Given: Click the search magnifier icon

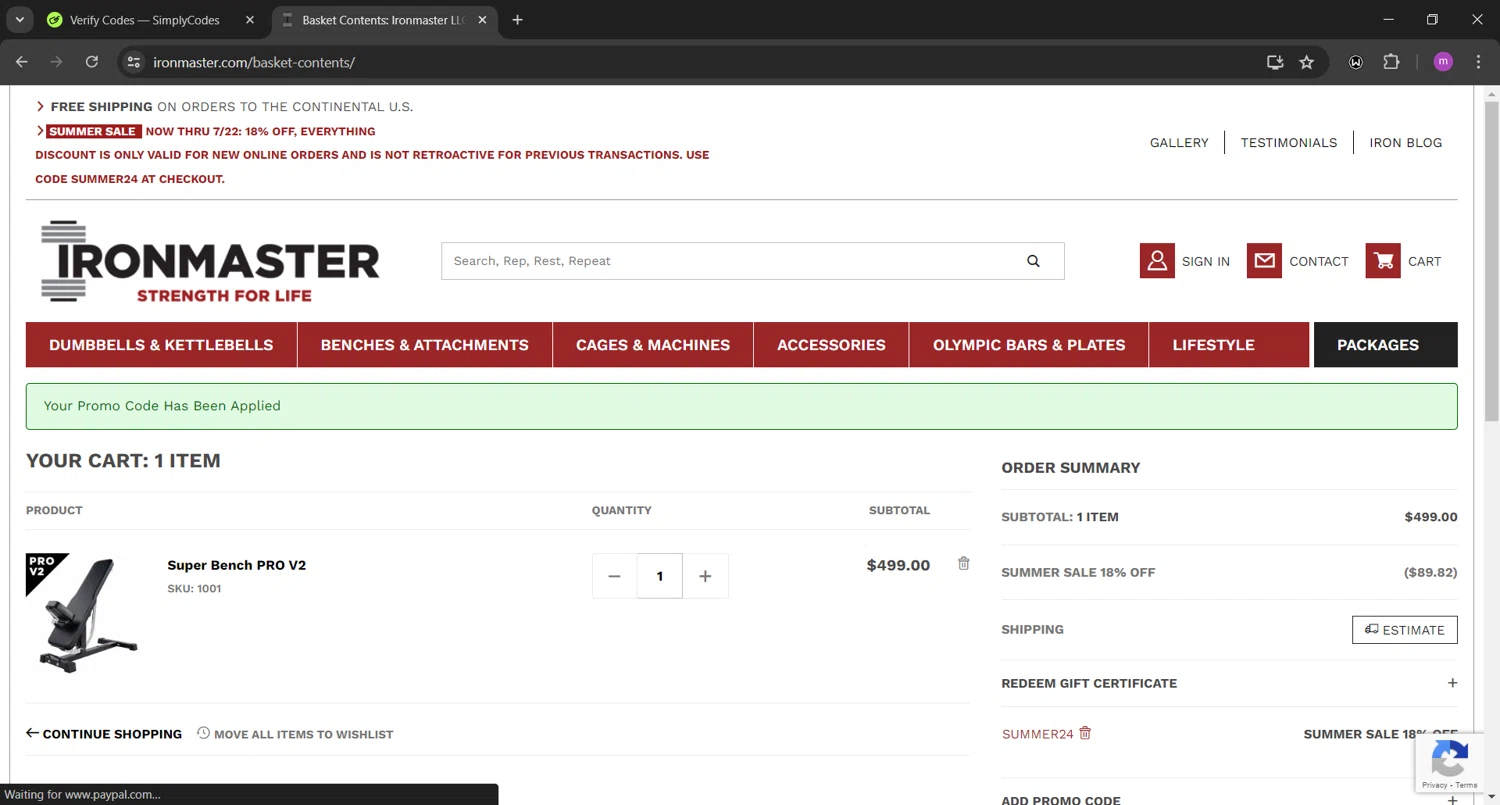Looking at the screenshot, I should pyautogui.click(x=1033, y=261).
